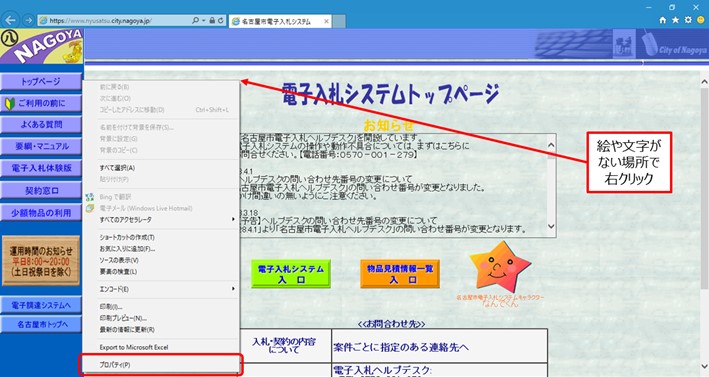Click the page vertical scrollbar thumb

click(704, 188)
